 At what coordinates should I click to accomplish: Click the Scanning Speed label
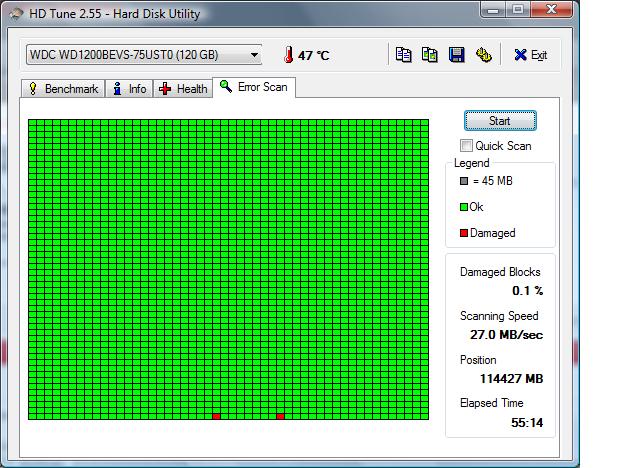499,316
